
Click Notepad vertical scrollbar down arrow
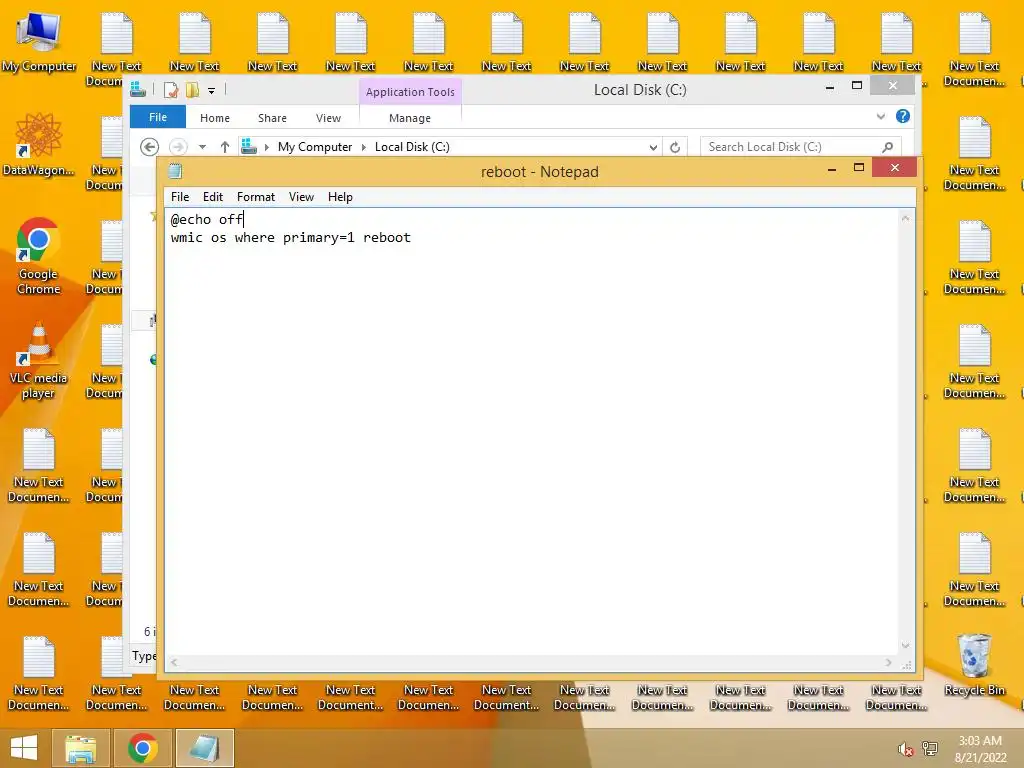click(x=905, y=646)
